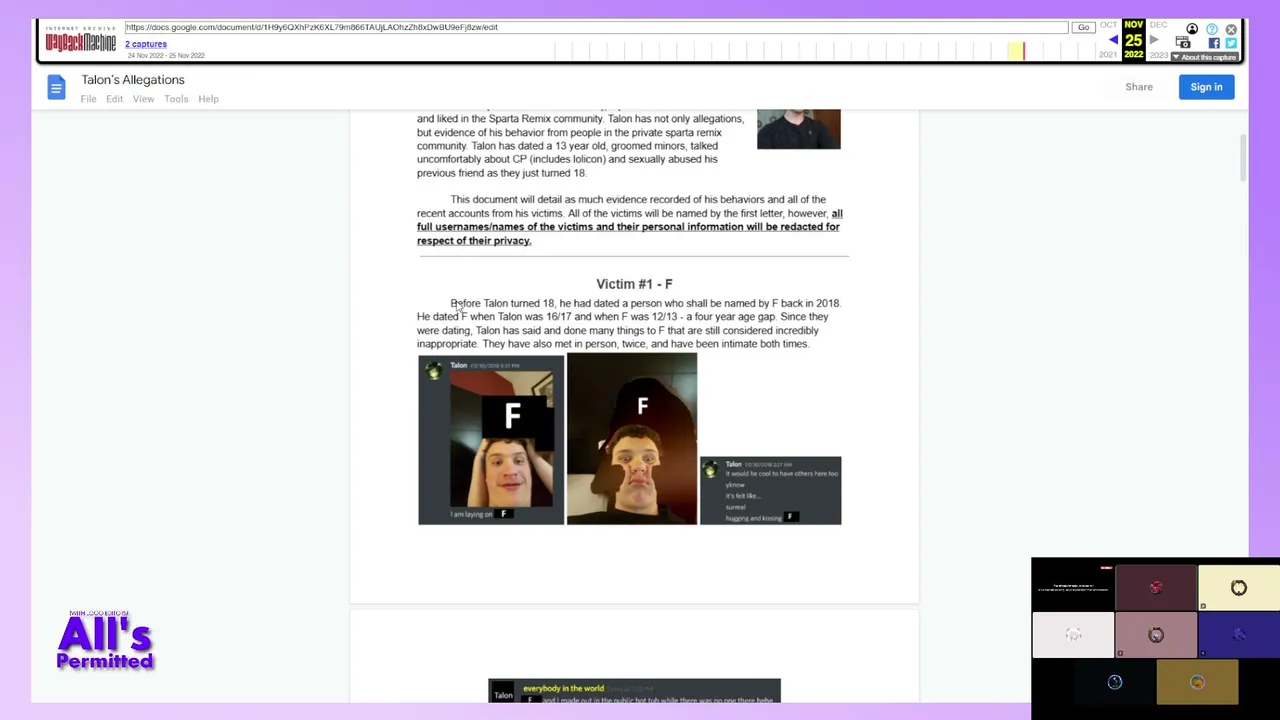1280x720 pixels.
Task: Click the Talon's Allegations document title
Action: [x=133, y=80]
